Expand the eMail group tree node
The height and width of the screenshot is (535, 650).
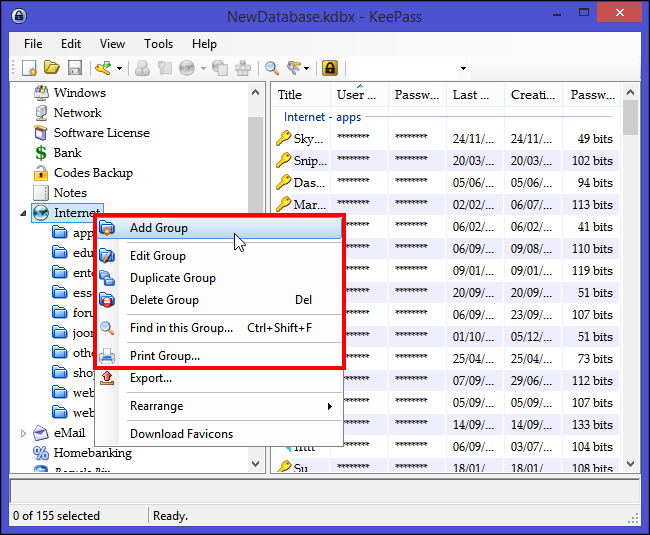24,433
